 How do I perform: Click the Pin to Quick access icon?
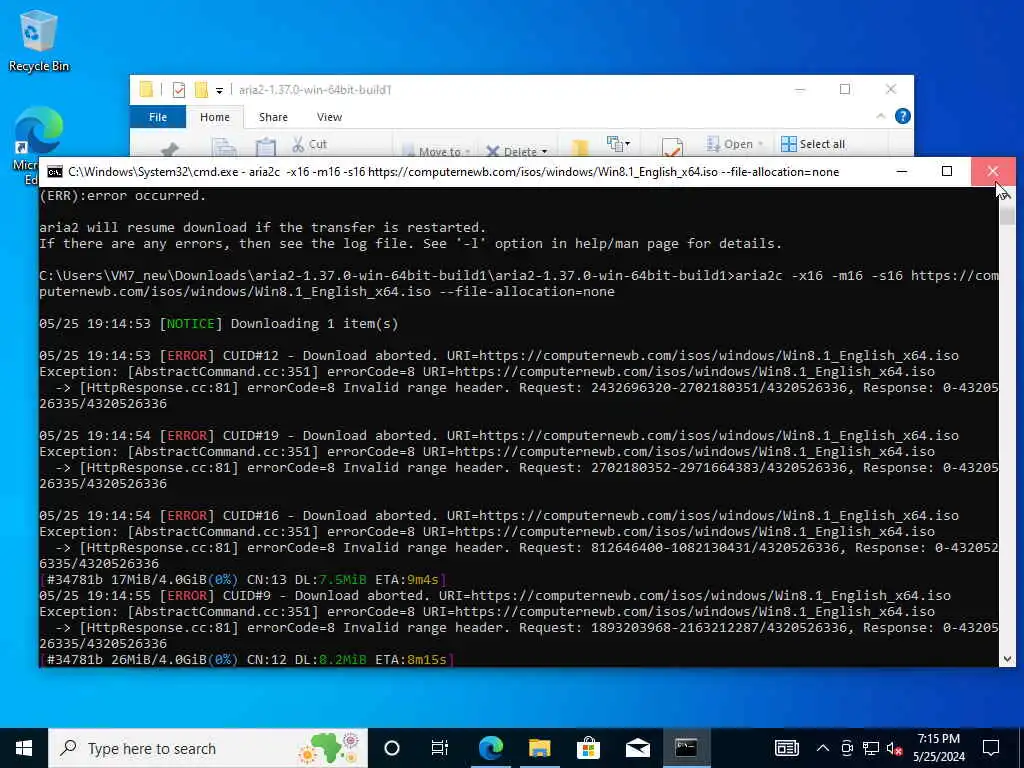click(x=170, y=149)
